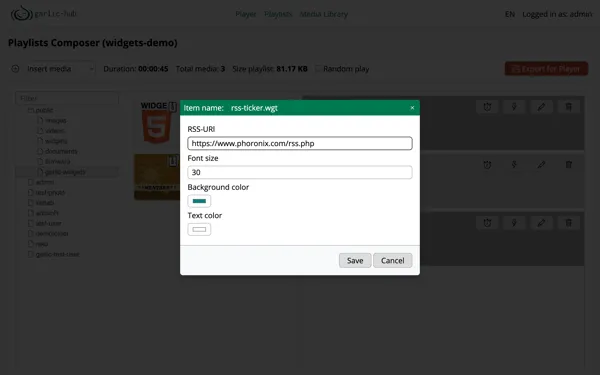Click the Font size input field
The width and height of the screenshot is (600, 375).
tap(300, 172)
